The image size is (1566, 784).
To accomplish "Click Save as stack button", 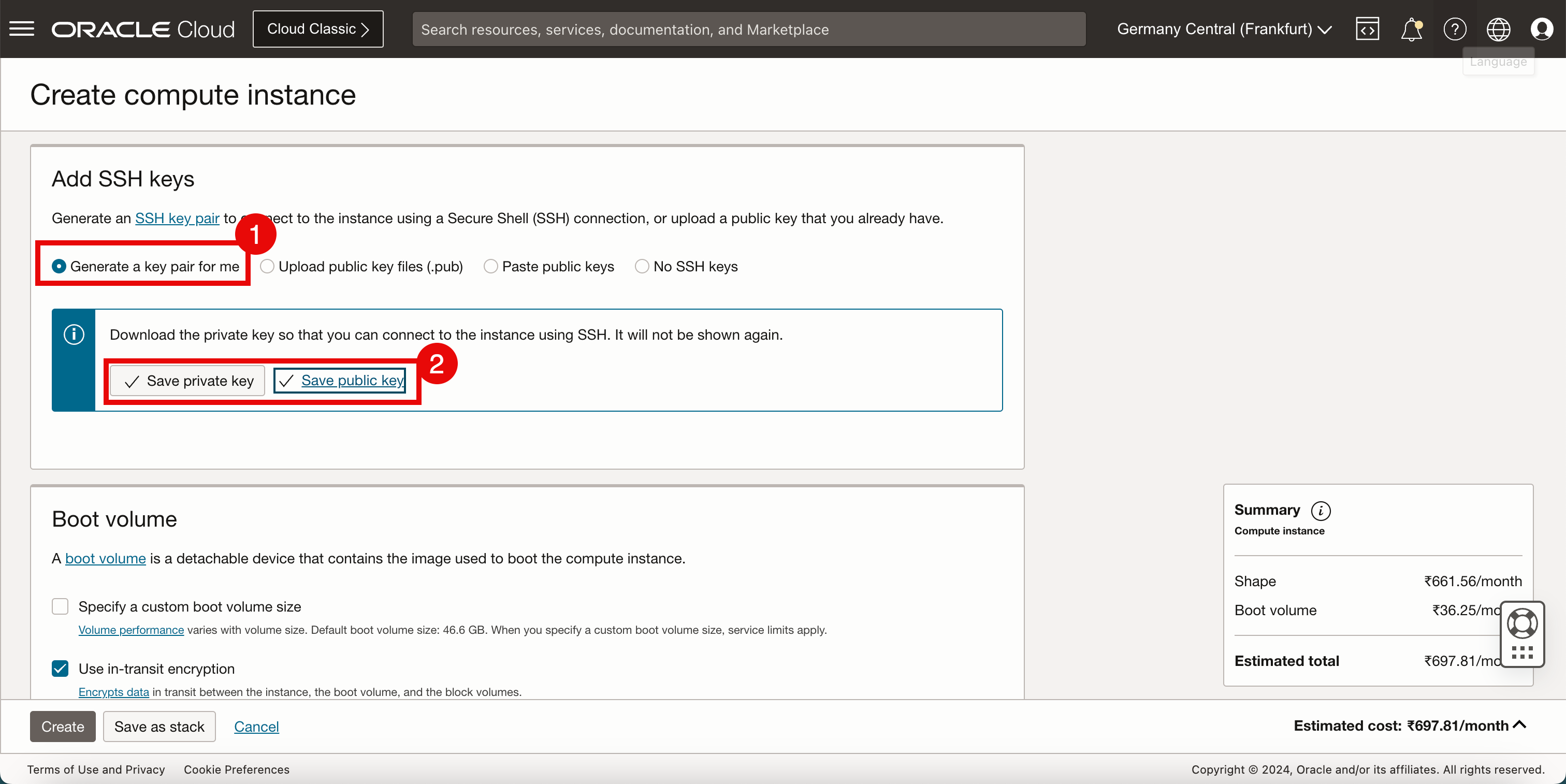I will (160, 727).
